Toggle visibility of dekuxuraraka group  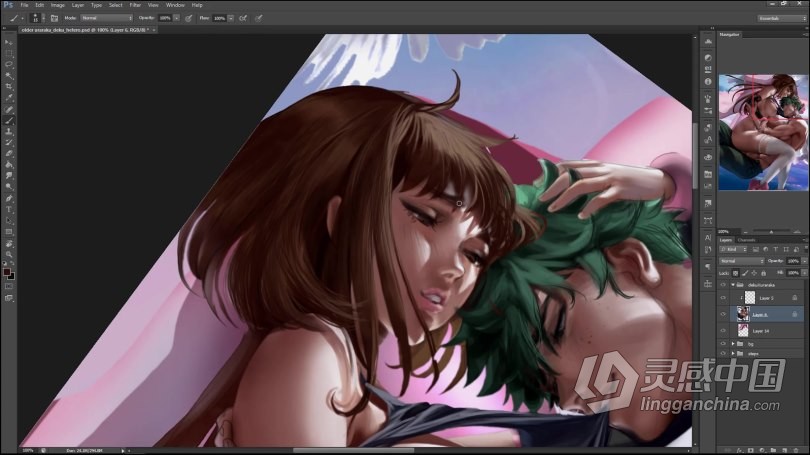[723, 285]
